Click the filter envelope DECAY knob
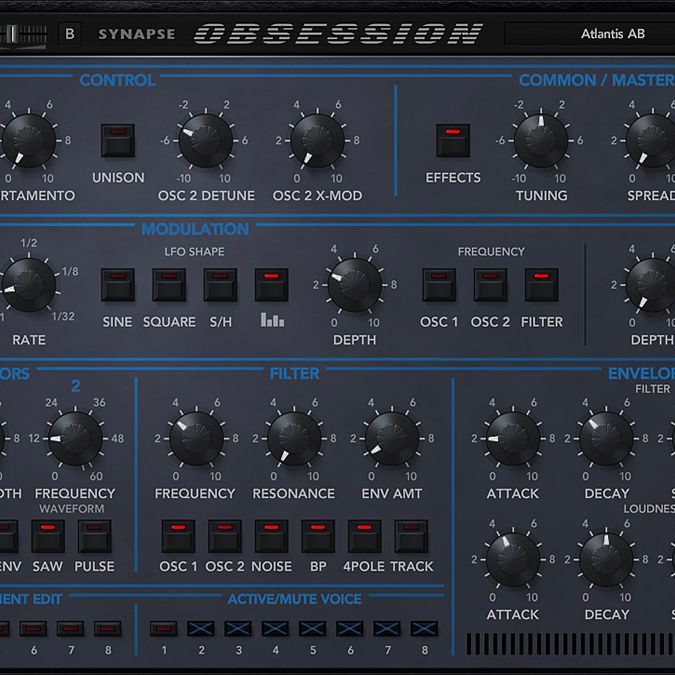Viewport: 675px width, 675px height. pyautogui.click(x=606, y=439)
